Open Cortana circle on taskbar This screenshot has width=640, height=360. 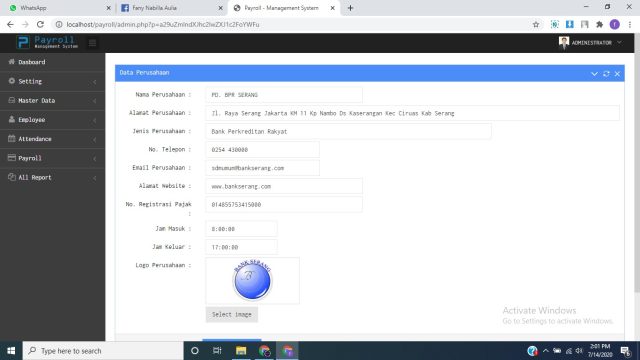pyautogui.click(x=195, y=351)
